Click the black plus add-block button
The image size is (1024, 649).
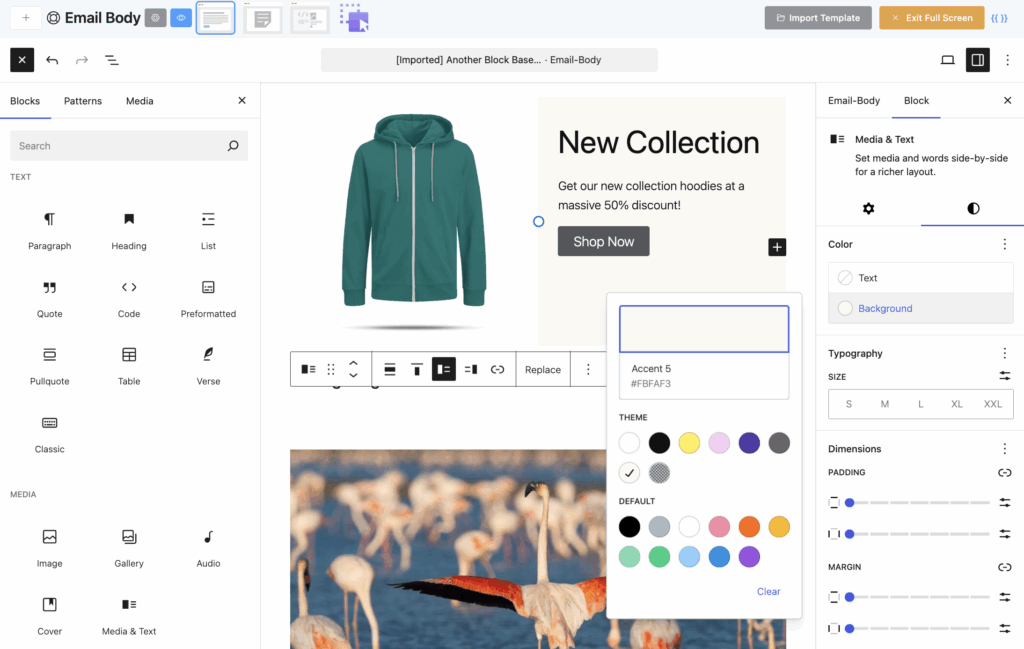click(777, 247)
